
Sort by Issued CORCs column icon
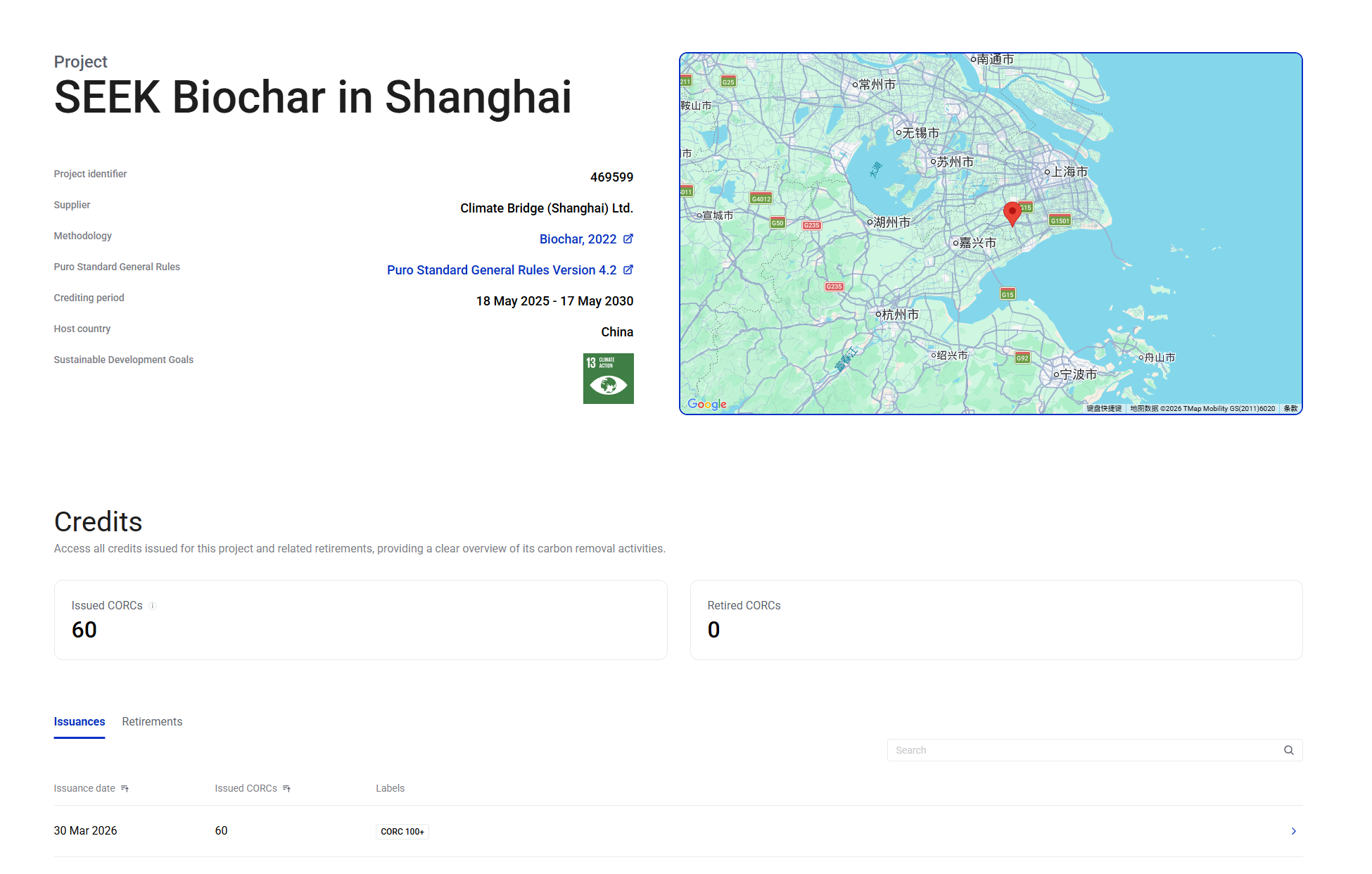pyautogui.click(x=287, y=789)
